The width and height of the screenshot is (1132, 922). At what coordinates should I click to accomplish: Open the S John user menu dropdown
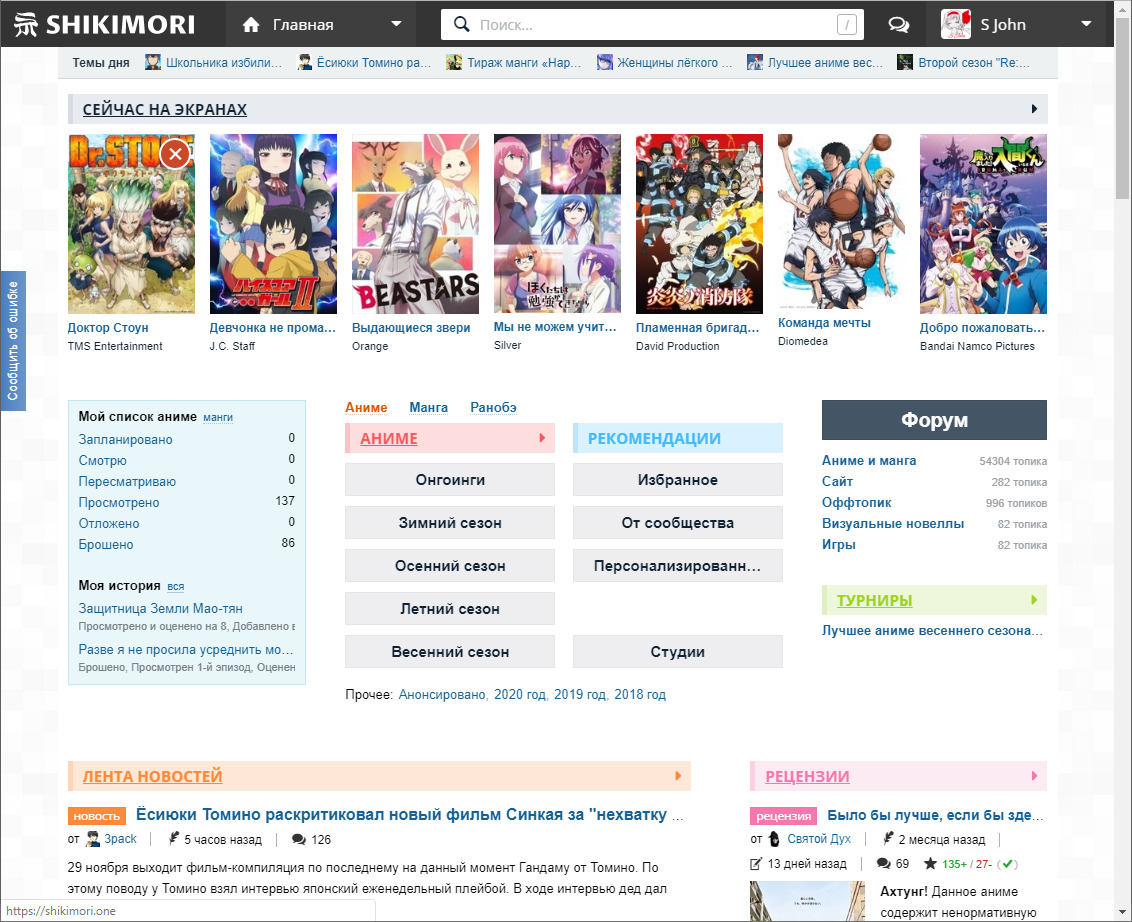point(1086,25)
